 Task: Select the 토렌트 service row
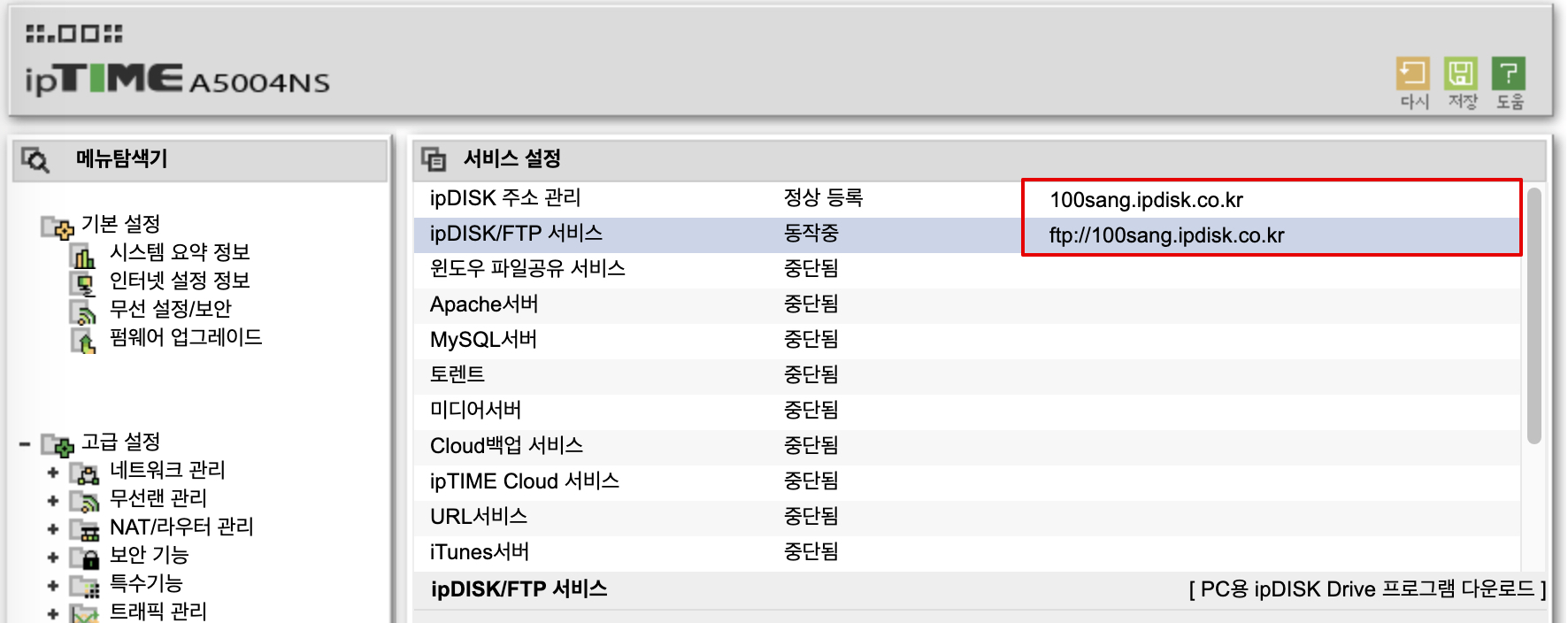[x=967, y=376]
